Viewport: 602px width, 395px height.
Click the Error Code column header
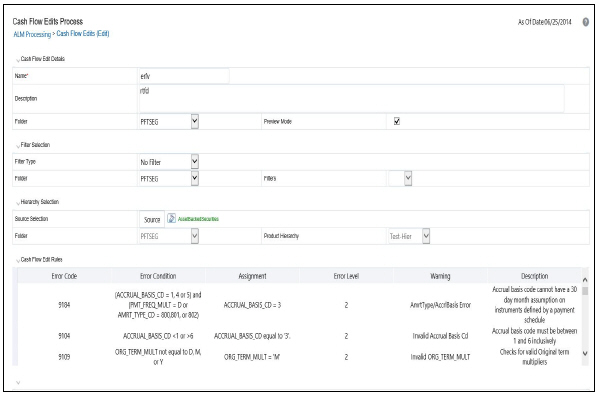tap(64, 276)
